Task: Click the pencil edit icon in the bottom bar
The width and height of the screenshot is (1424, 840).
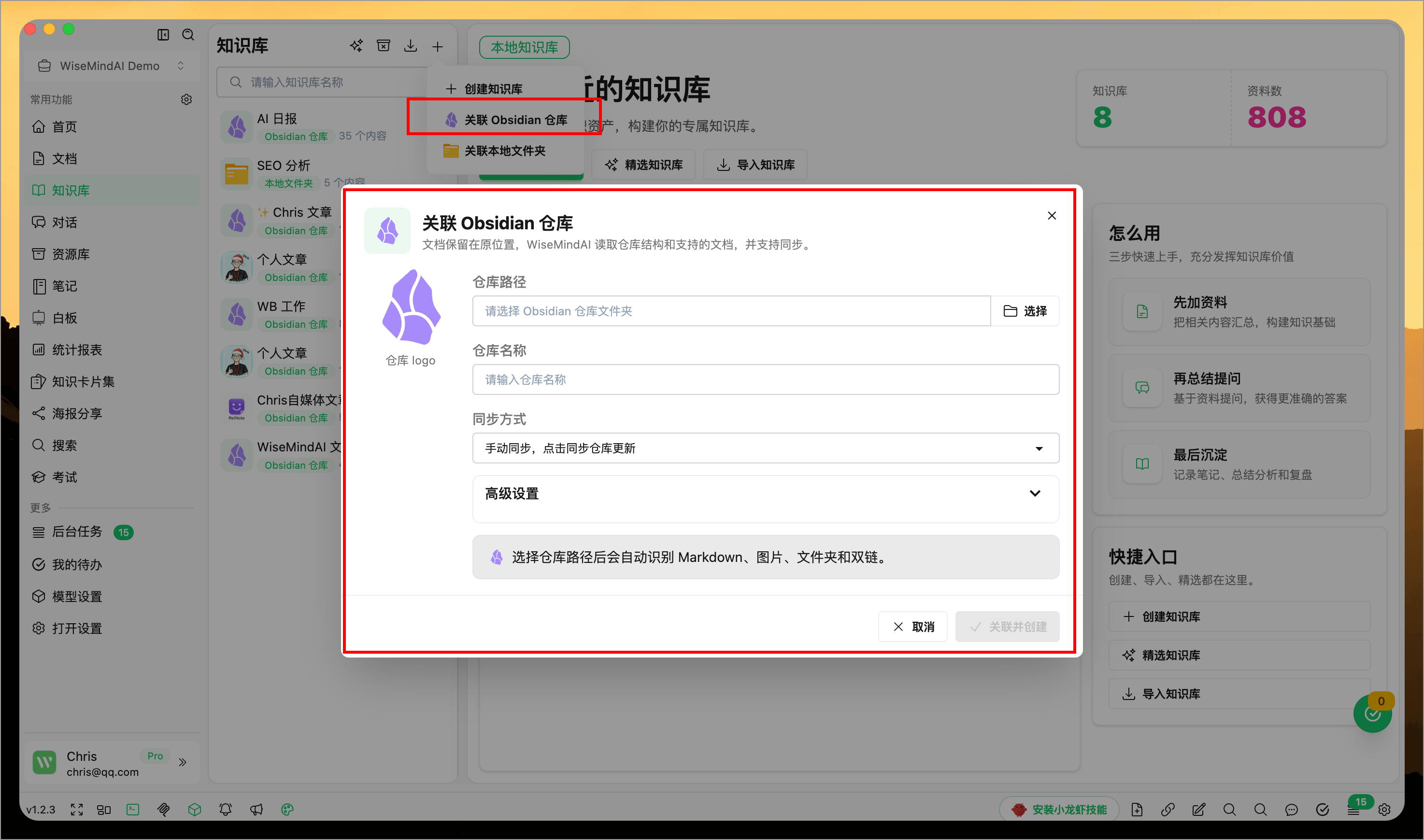Action: click(x=1198, y=810)
